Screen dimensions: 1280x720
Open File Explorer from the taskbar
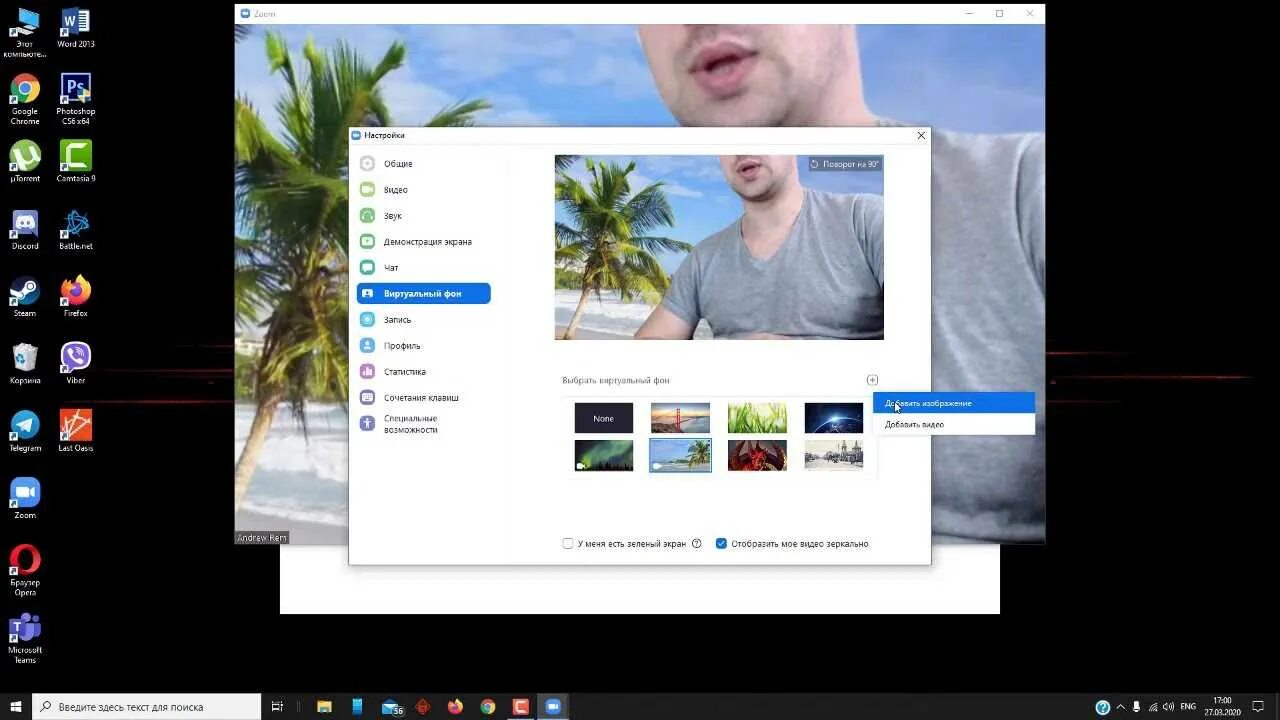[x=324, y=707]
